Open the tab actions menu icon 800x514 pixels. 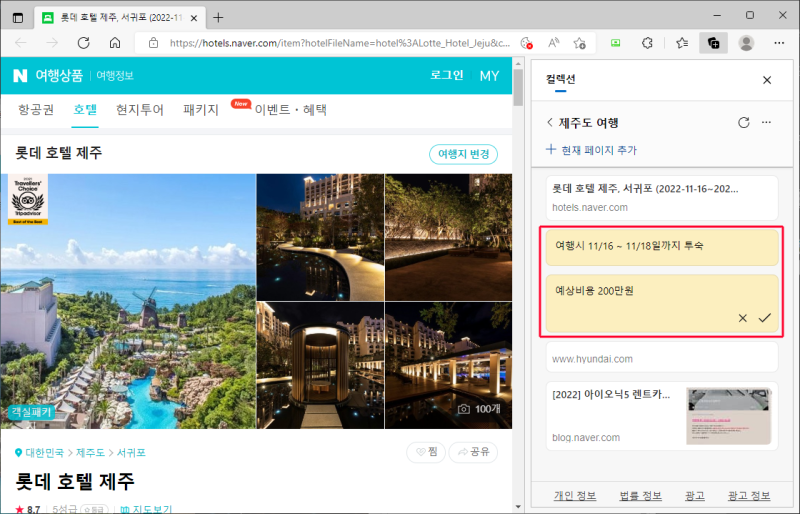point(18,18)
